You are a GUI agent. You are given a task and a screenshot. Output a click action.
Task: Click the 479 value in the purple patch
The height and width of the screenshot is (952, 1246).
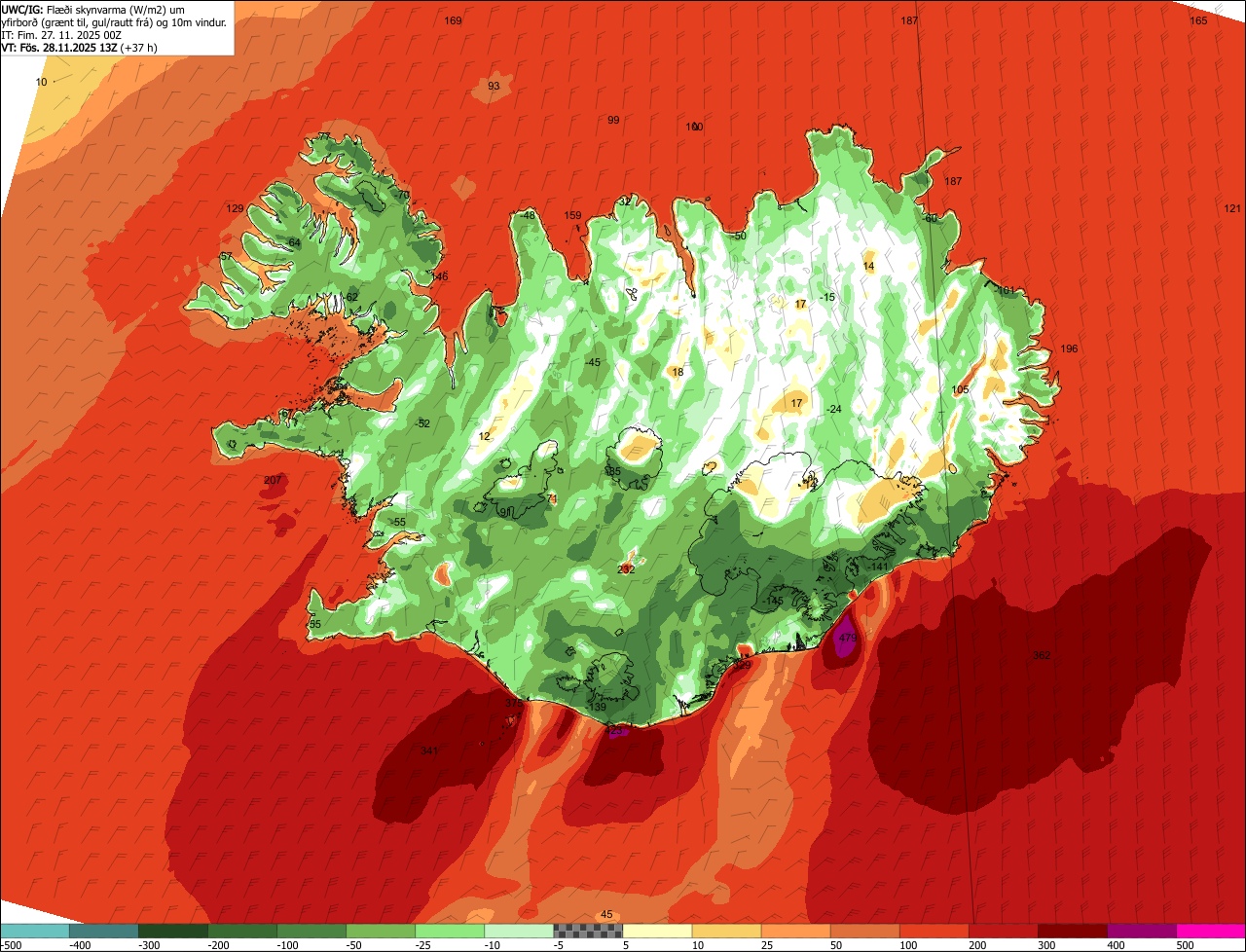click(848, 639)
